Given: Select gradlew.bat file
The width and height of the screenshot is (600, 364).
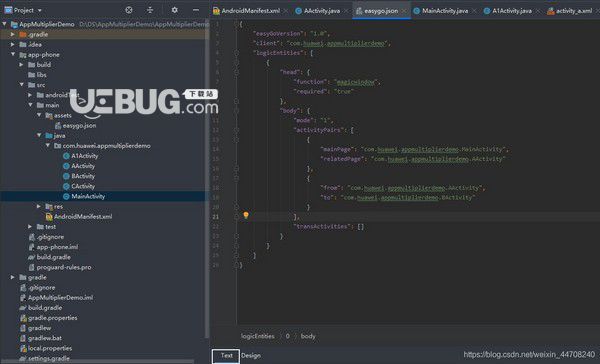Looking at the screenshot, I should (x=41, y=338).
